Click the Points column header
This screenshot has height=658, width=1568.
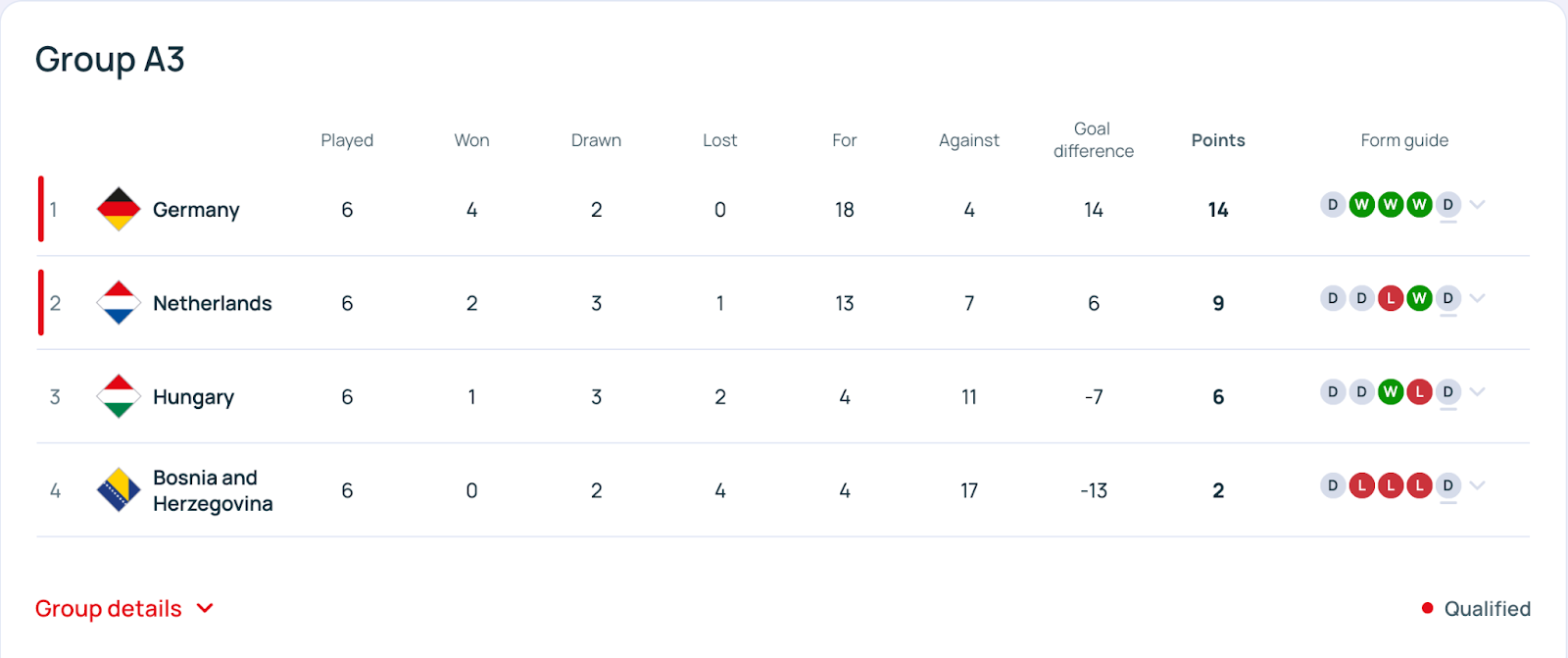coord(1218,140)
